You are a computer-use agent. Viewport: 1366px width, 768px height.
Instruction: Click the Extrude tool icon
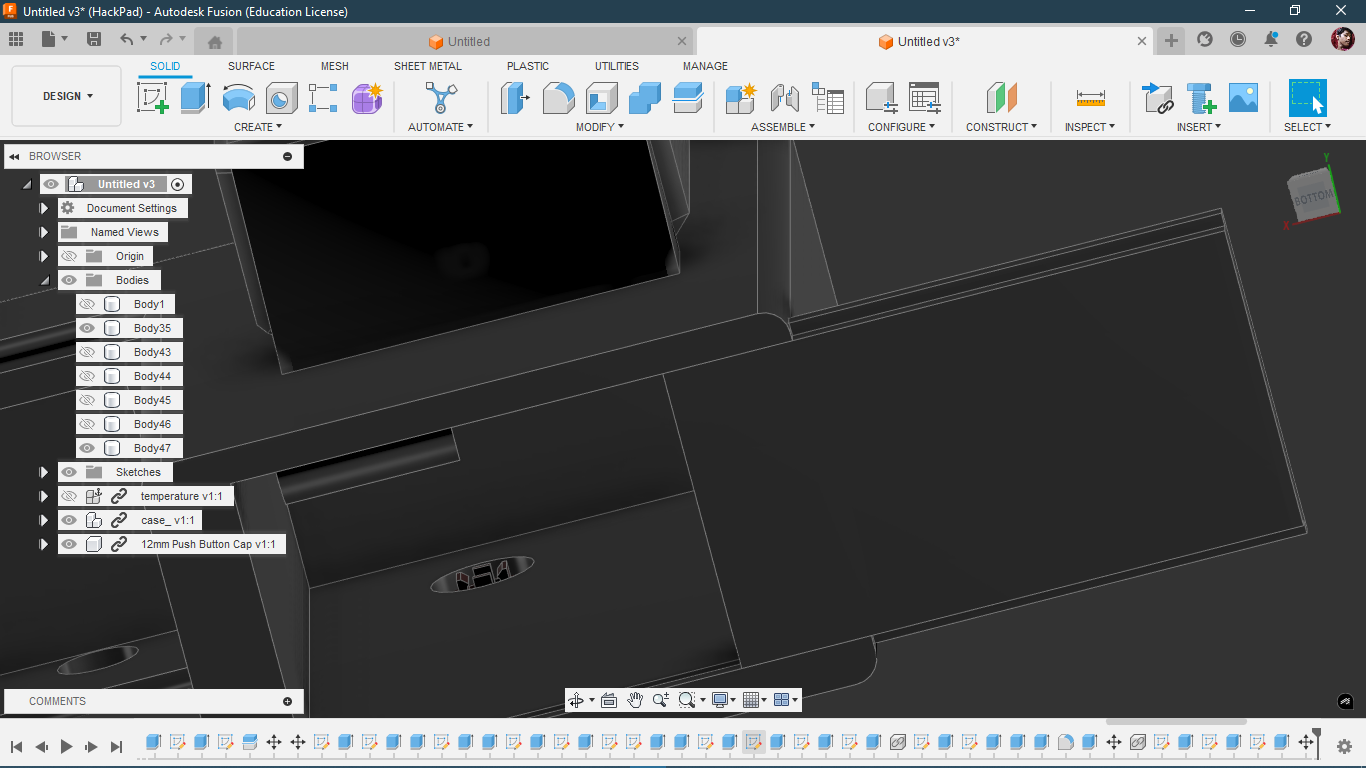195,98
